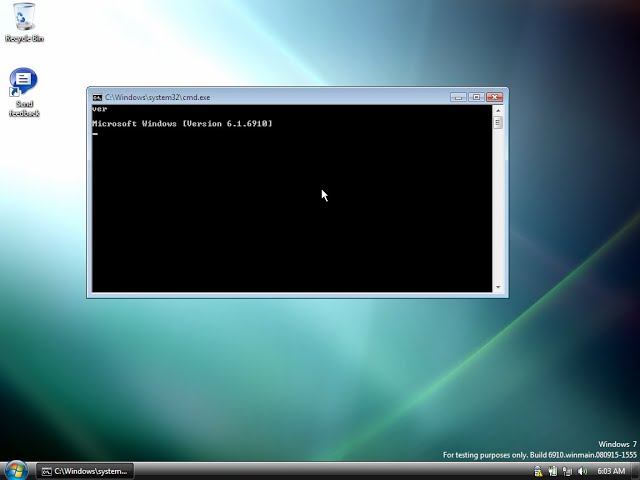Click the Show desktop button at taskbar end

(x=635, y=471)
